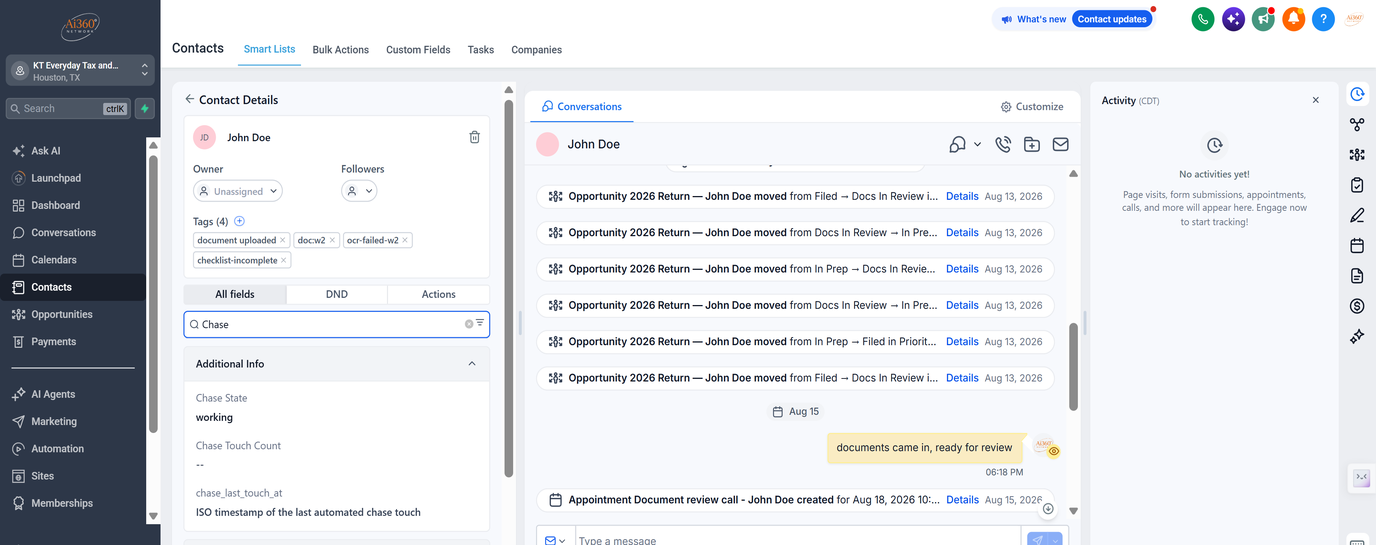The height and width of the screenshot is (545, 1376).
Task: Open the field filter icon in search box
Action: [480, 323]
